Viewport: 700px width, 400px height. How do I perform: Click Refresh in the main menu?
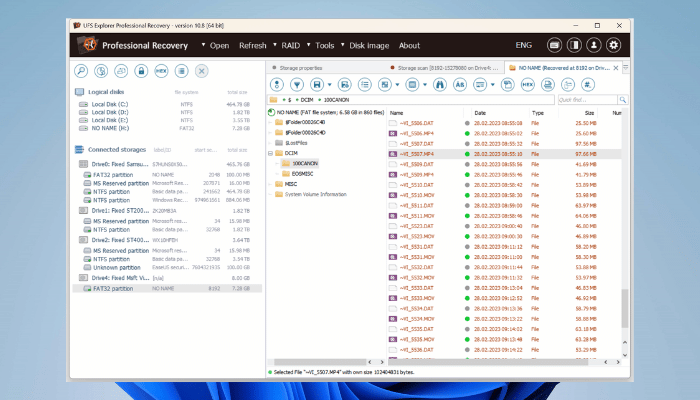pos(252,46)
